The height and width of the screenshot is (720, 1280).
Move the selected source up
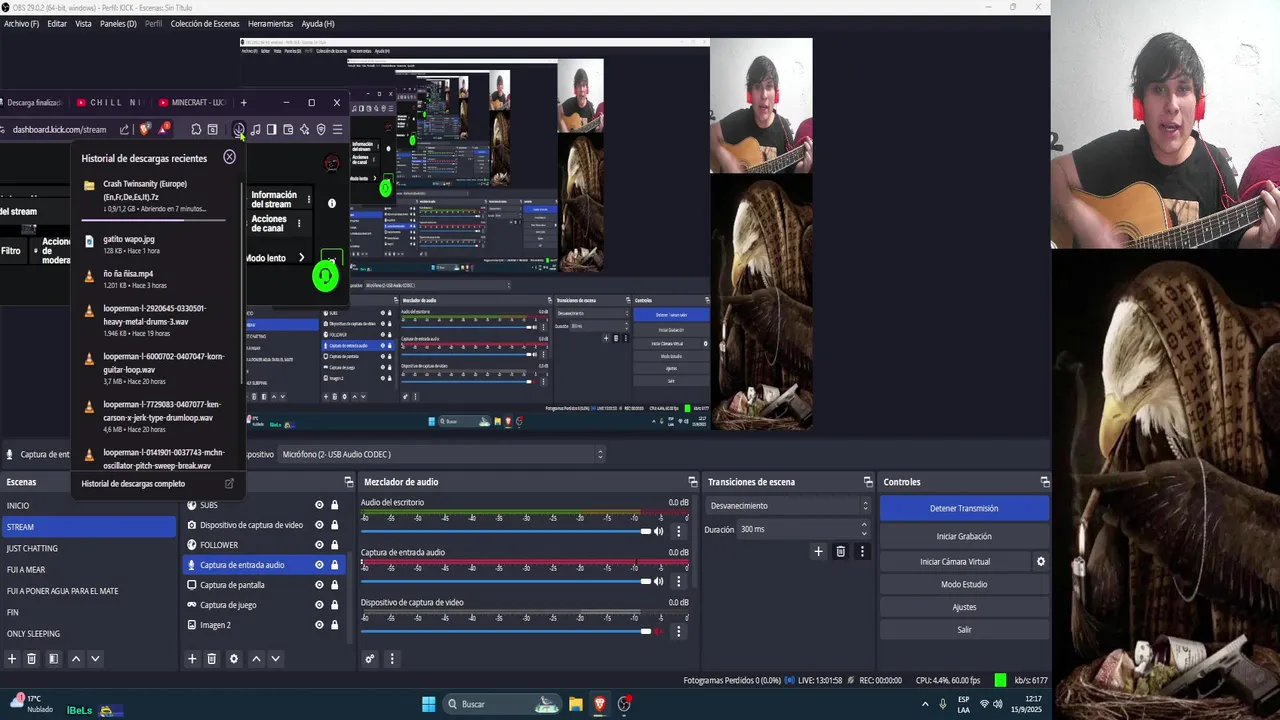[x=256, y=659]
